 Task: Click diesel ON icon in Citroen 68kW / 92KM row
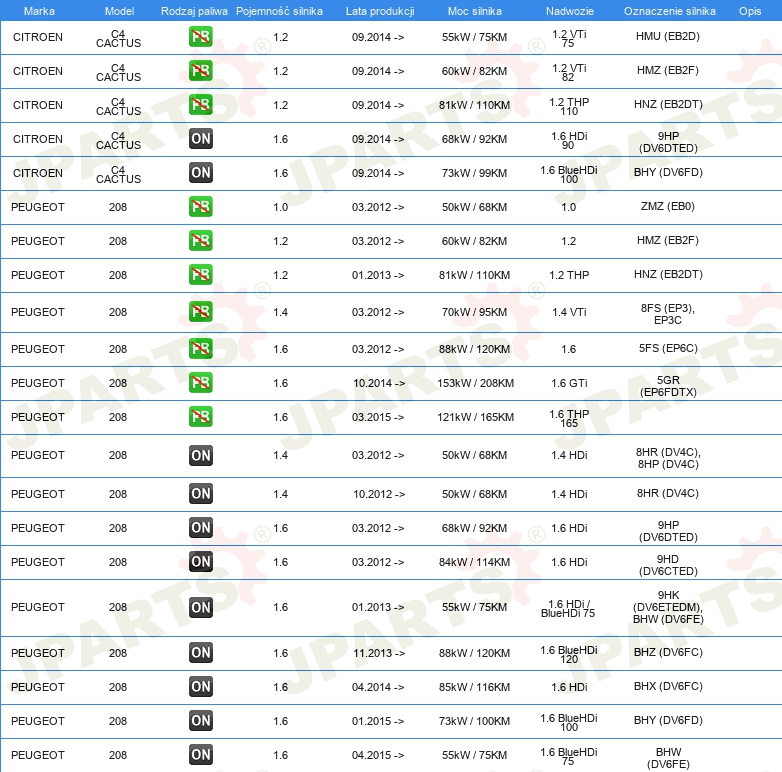(x=200, y=139)
